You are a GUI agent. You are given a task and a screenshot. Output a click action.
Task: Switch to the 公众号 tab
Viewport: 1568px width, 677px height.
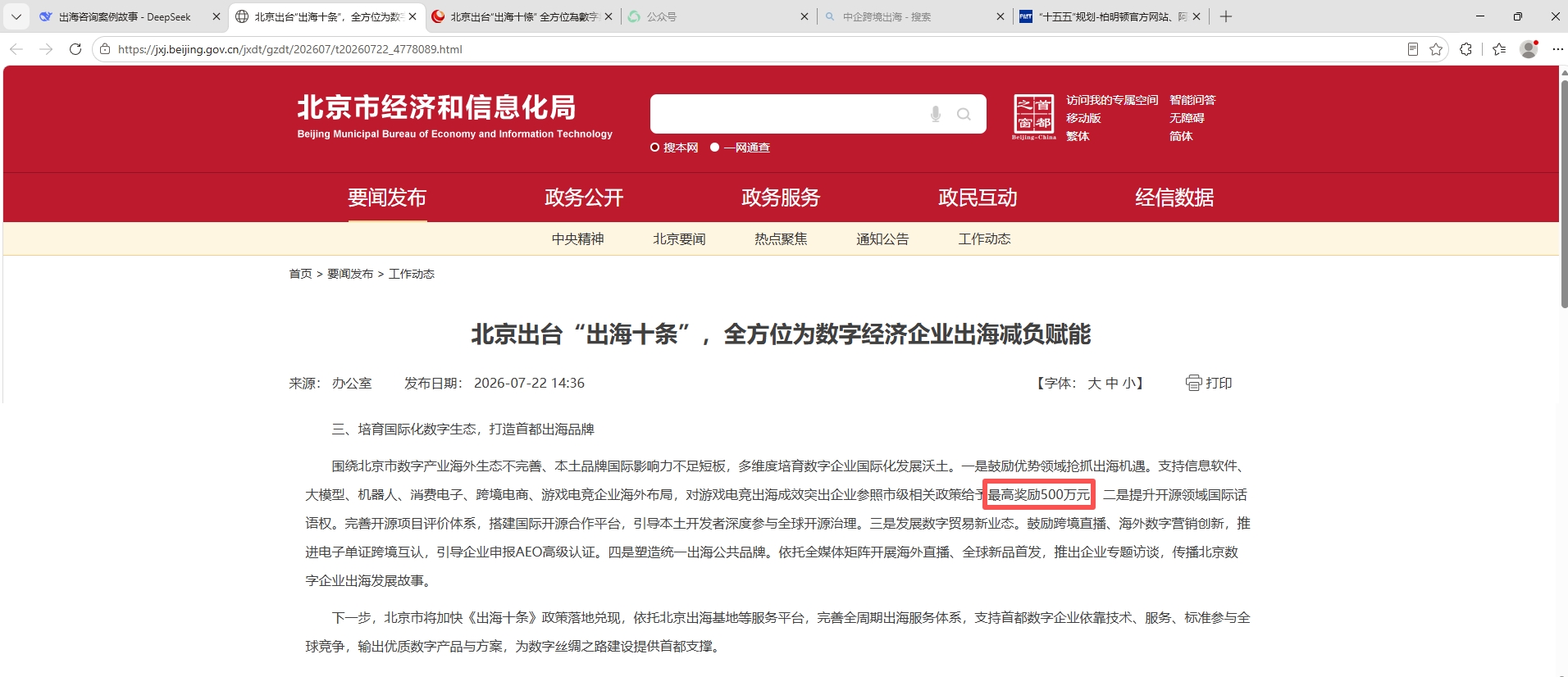point(717,16)
